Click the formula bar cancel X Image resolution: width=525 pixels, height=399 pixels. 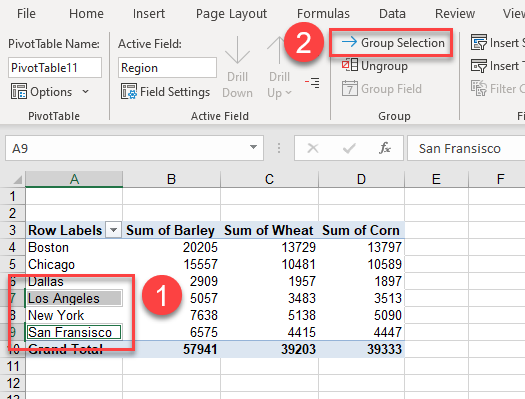click(x=313, y=148)
